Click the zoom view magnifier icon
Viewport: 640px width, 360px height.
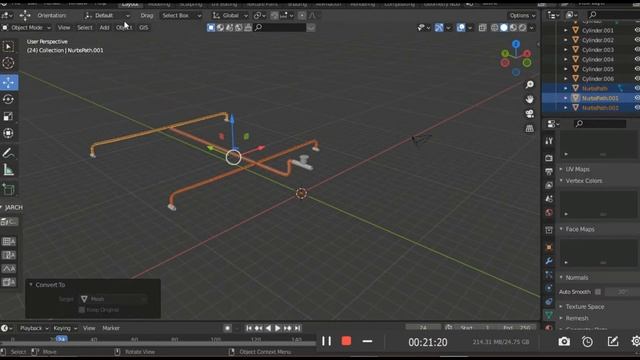tap(529, 84)
